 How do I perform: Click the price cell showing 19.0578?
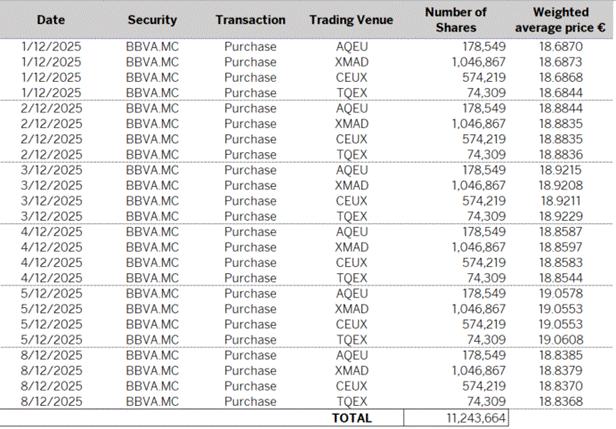click(561, 294)
